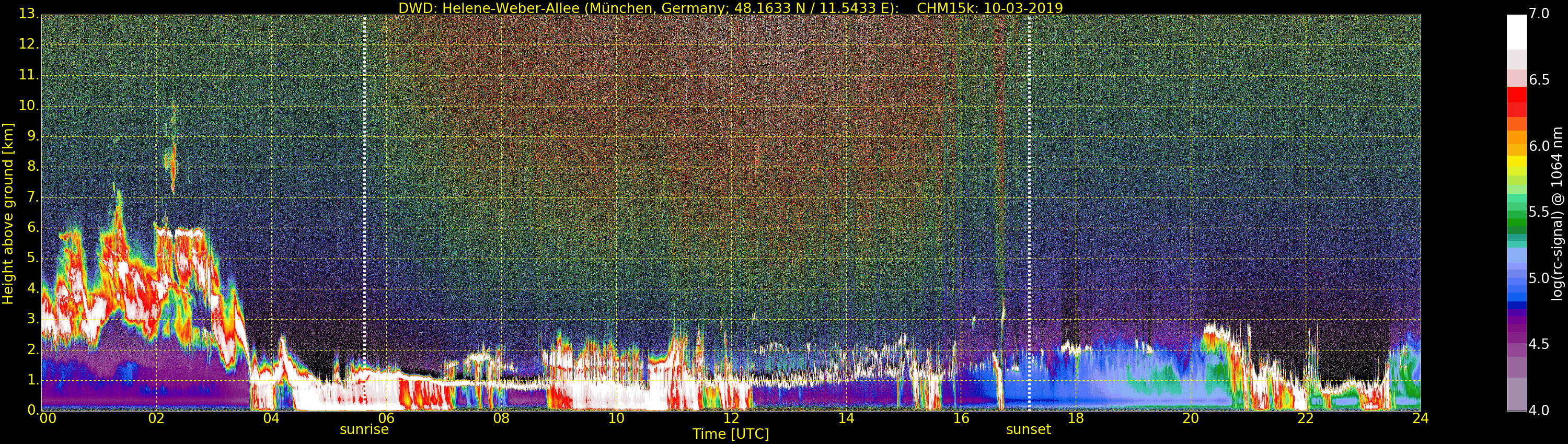Viewport: 1568px width, 444px height.
Task: Click the station title "DWD: Helene-Weber-Allee (München, Germany)"
Action: tap(649, 8)
